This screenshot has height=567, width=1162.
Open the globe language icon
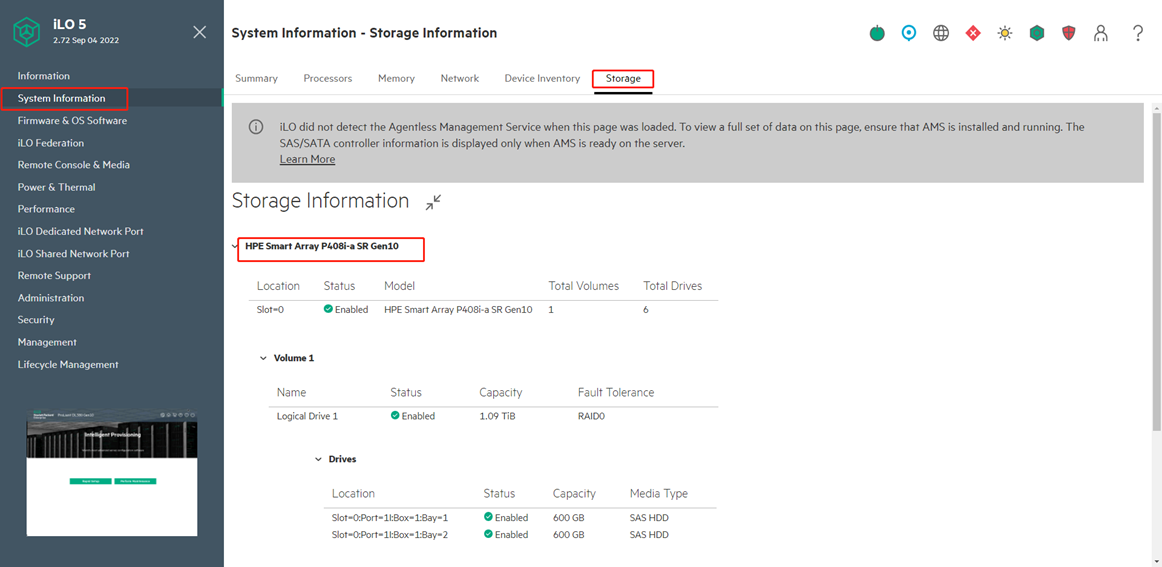941,33
